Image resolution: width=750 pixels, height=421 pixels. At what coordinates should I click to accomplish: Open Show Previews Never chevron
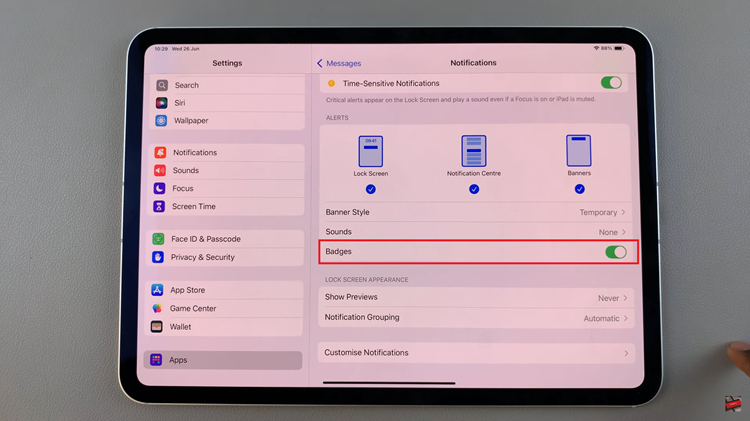(625, 298)
